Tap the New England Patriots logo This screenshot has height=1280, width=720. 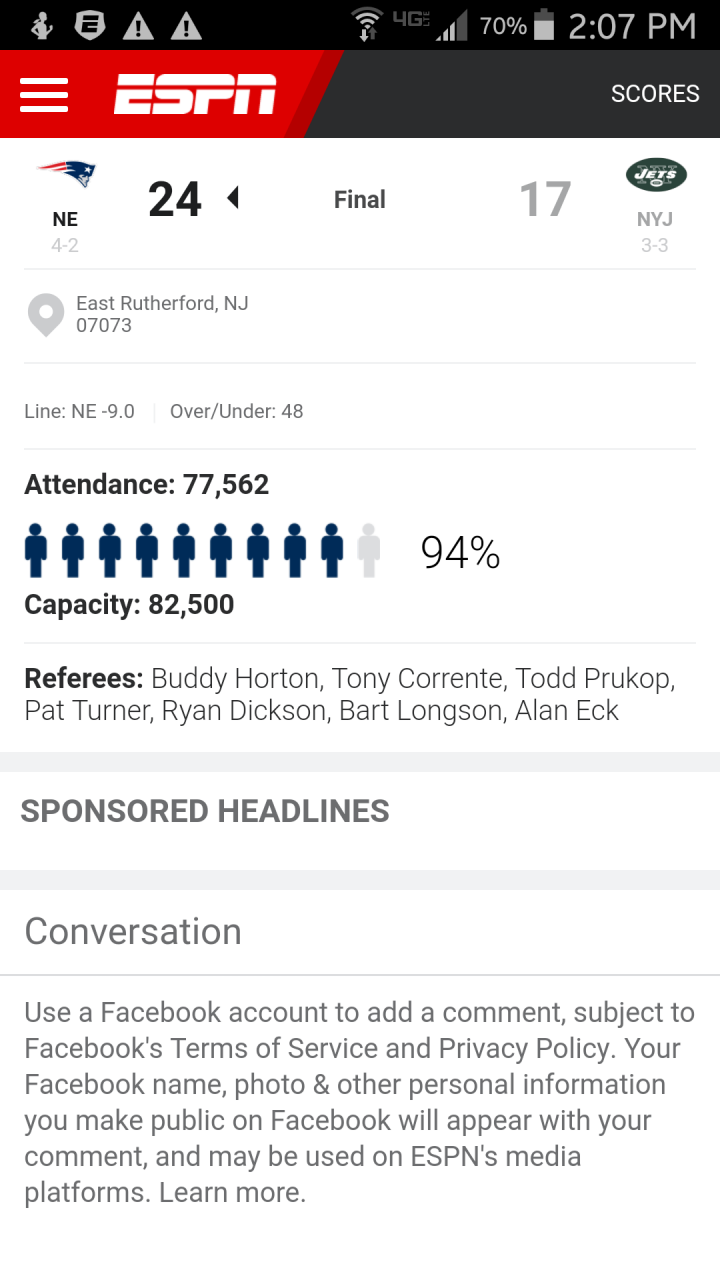point(66,174)
